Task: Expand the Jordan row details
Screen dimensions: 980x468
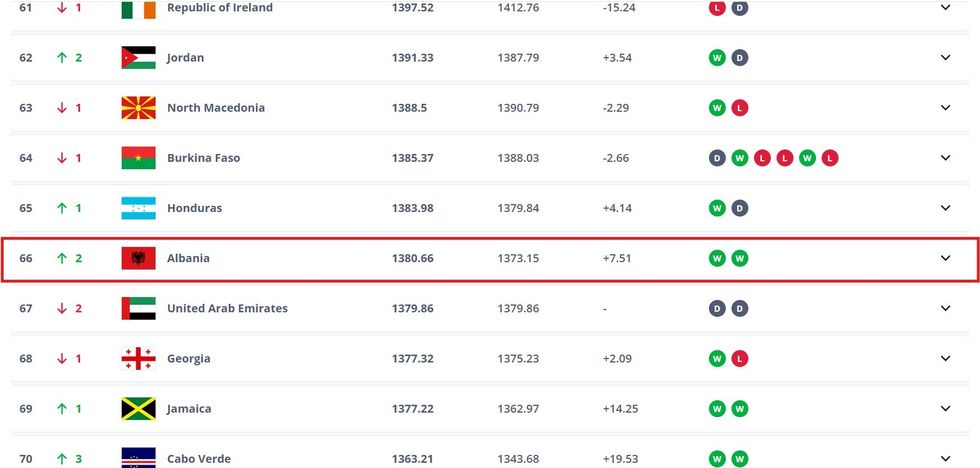Action: click(x=945, y=58)
